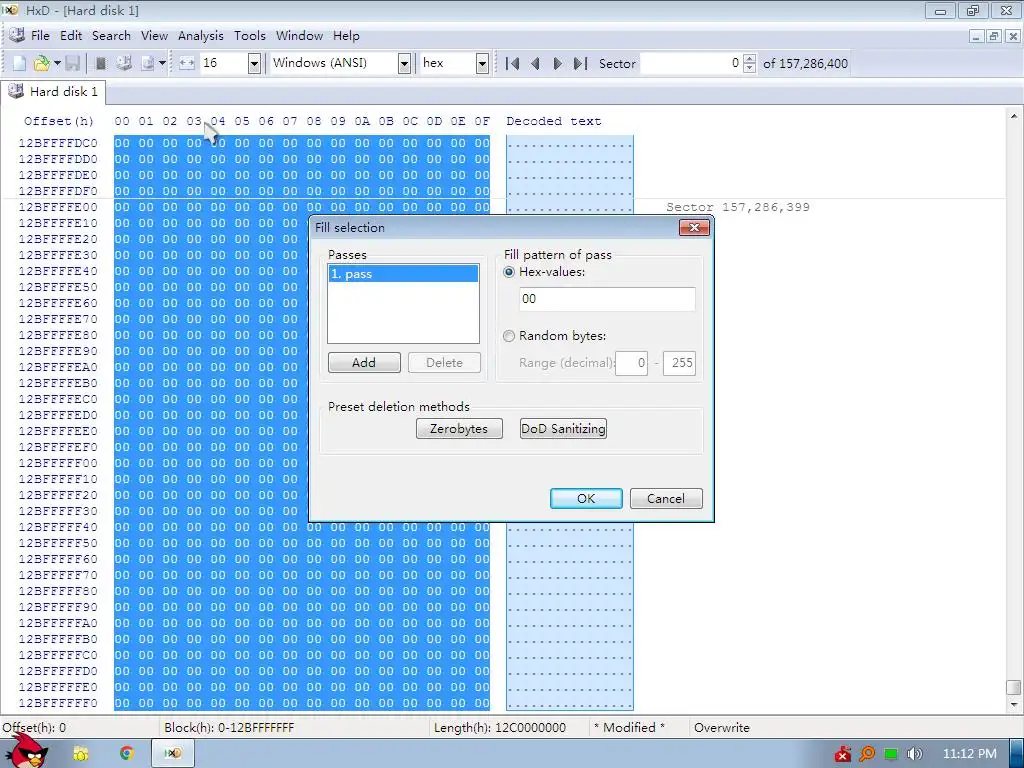The width and height of the screenshot is (1024, 768).
Task: Select the Hard disk 1 tab
Action: tap(54, 91)
